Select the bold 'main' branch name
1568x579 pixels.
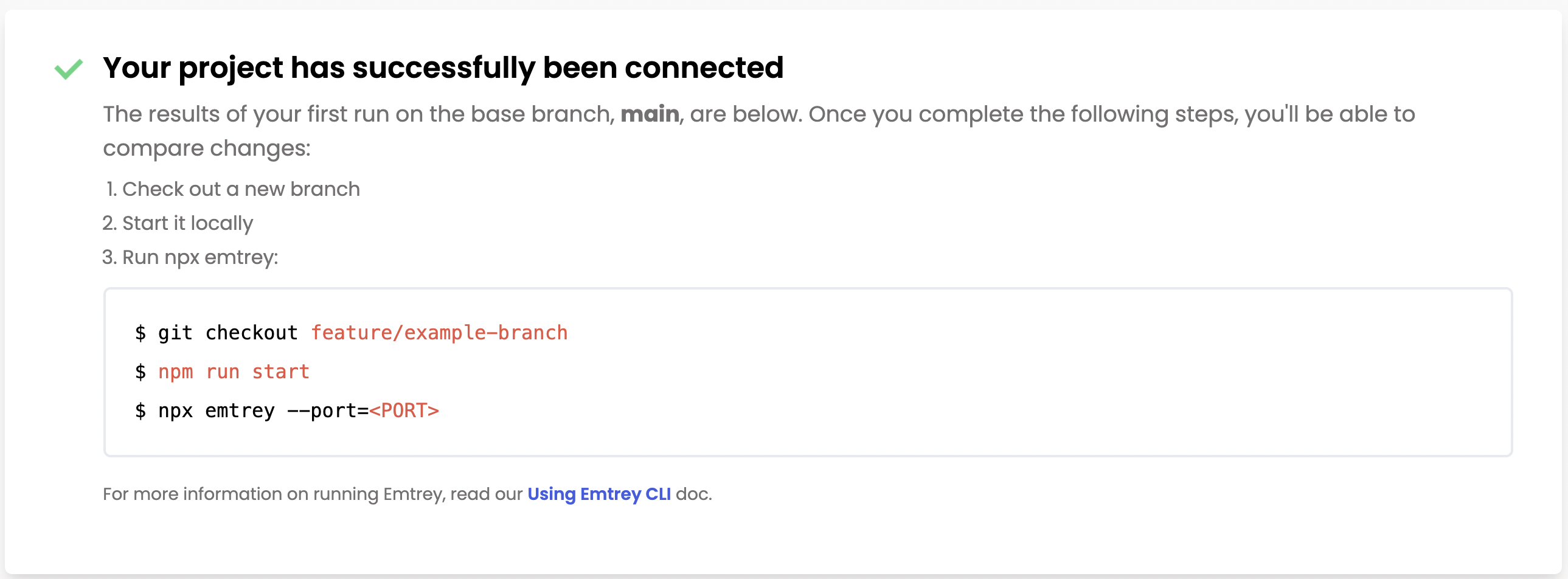650,114
